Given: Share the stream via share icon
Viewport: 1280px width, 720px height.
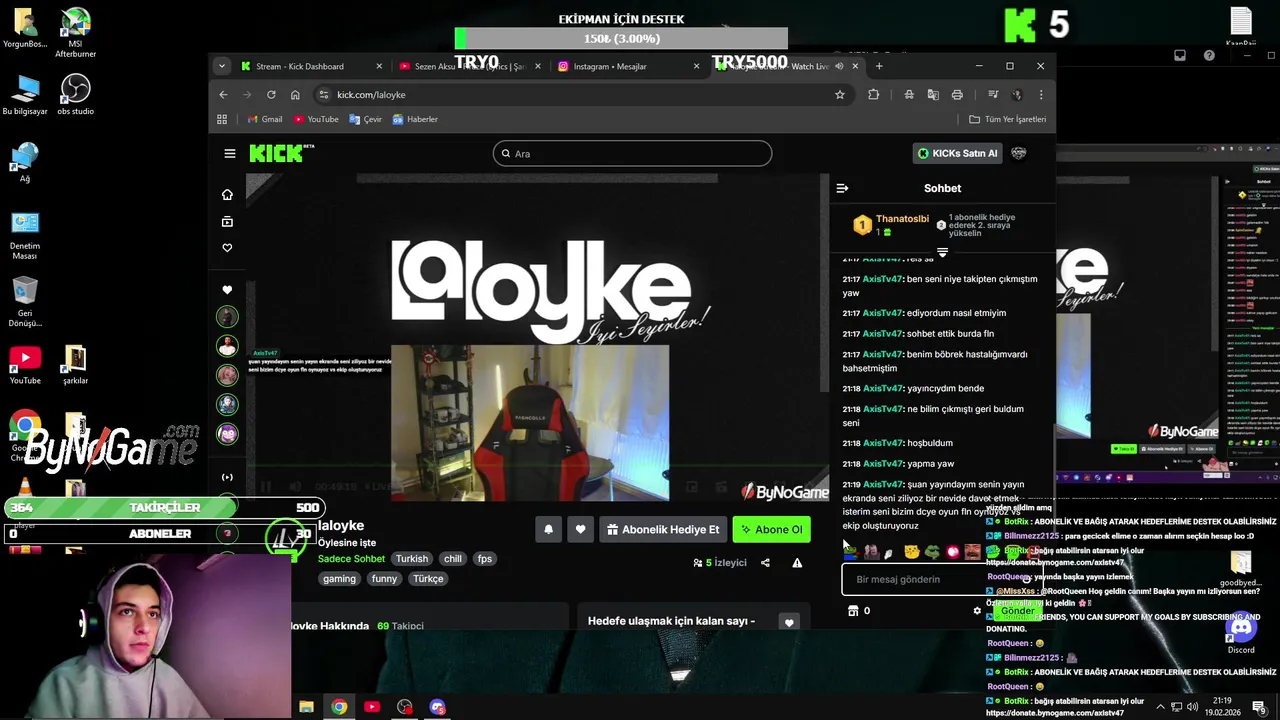Looking at the screenshot, I should point(765,563).
